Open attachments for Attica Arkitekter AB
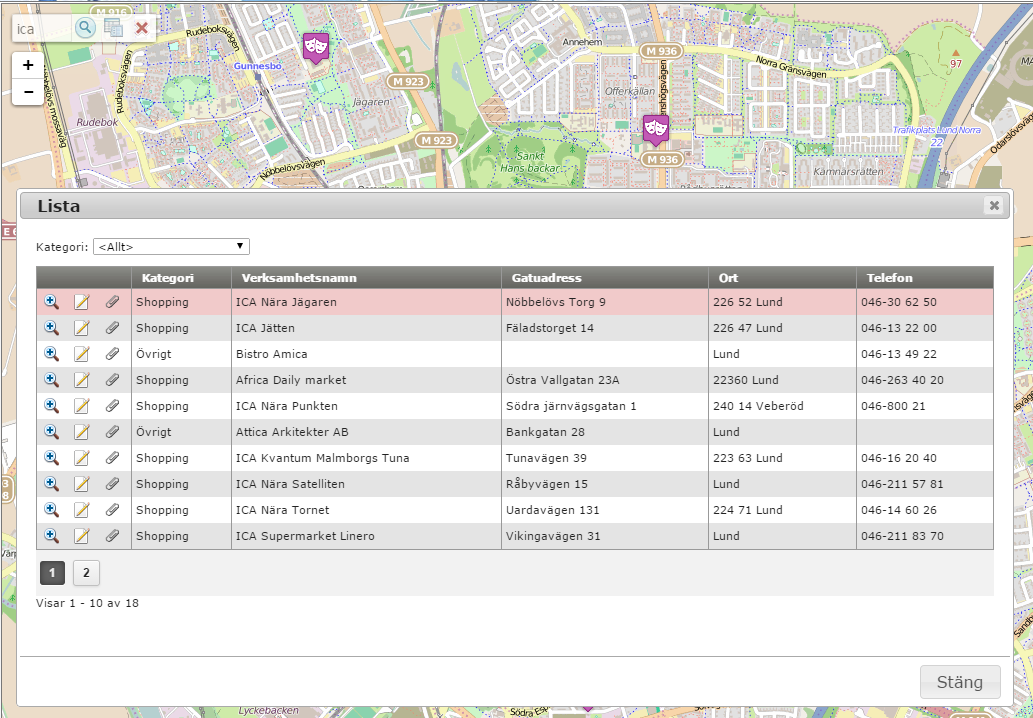Image resolution: width=1033 pixels, height=718 pixels. click(113, 432)
